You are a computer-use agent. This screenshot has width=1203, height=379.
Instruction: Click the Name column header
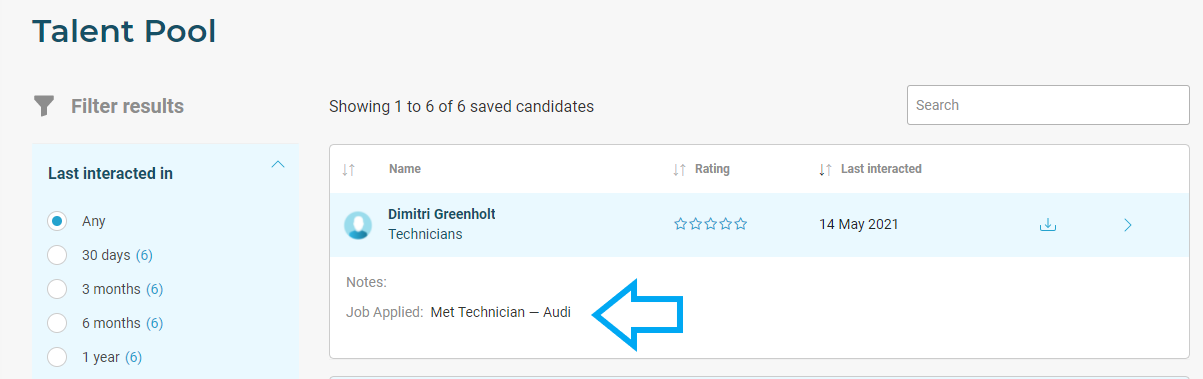tap(405, 169)
